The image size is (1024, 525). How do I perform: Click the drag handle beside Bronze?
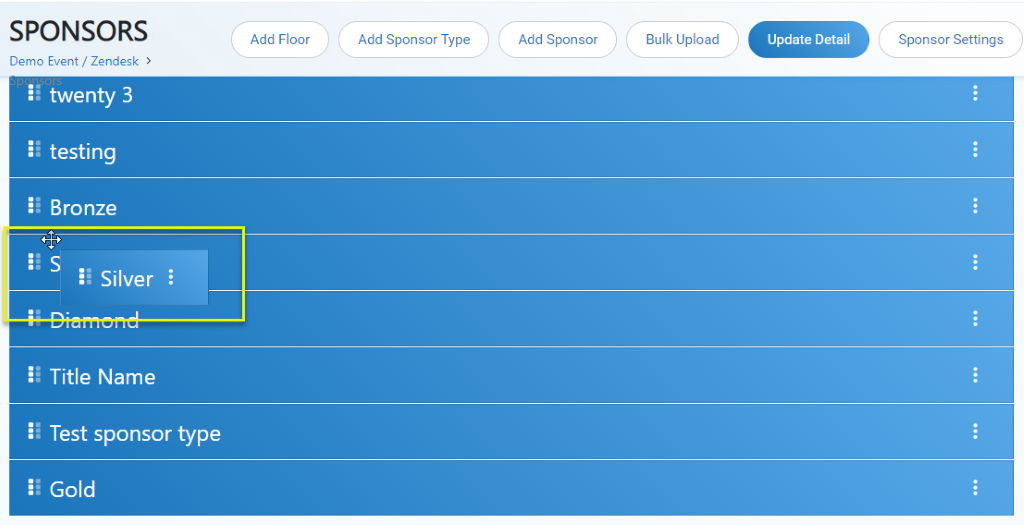[x=34, y=206]
